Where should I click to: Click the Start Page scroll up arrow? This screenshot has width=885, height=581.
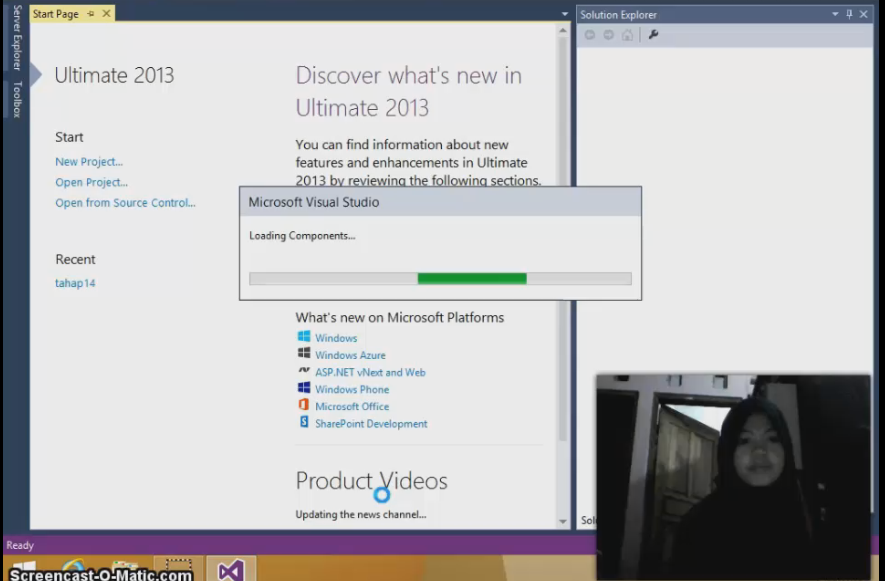click(563, 31)
